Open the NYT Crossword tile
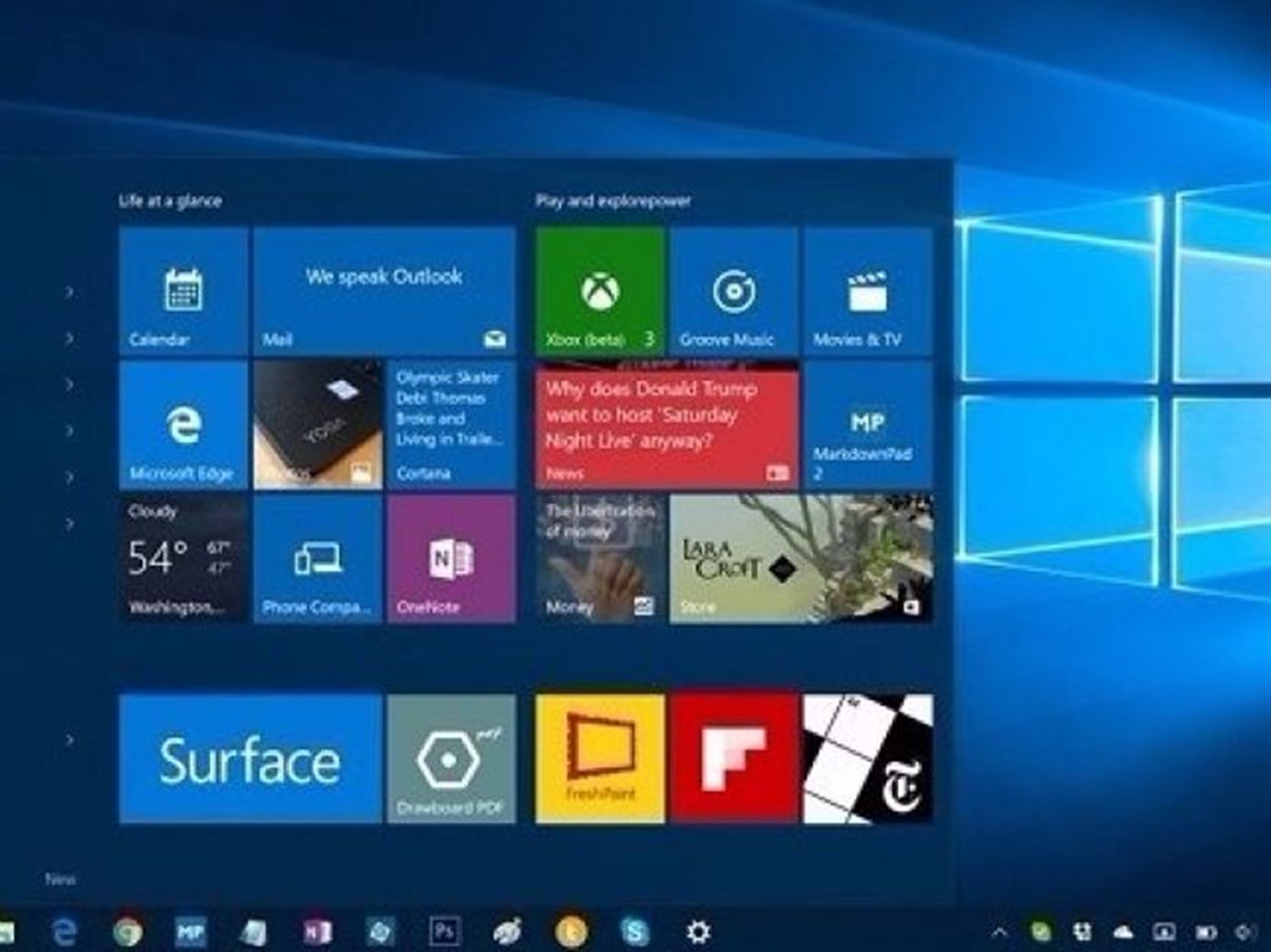1271x952 pixels. click(868, 759)
